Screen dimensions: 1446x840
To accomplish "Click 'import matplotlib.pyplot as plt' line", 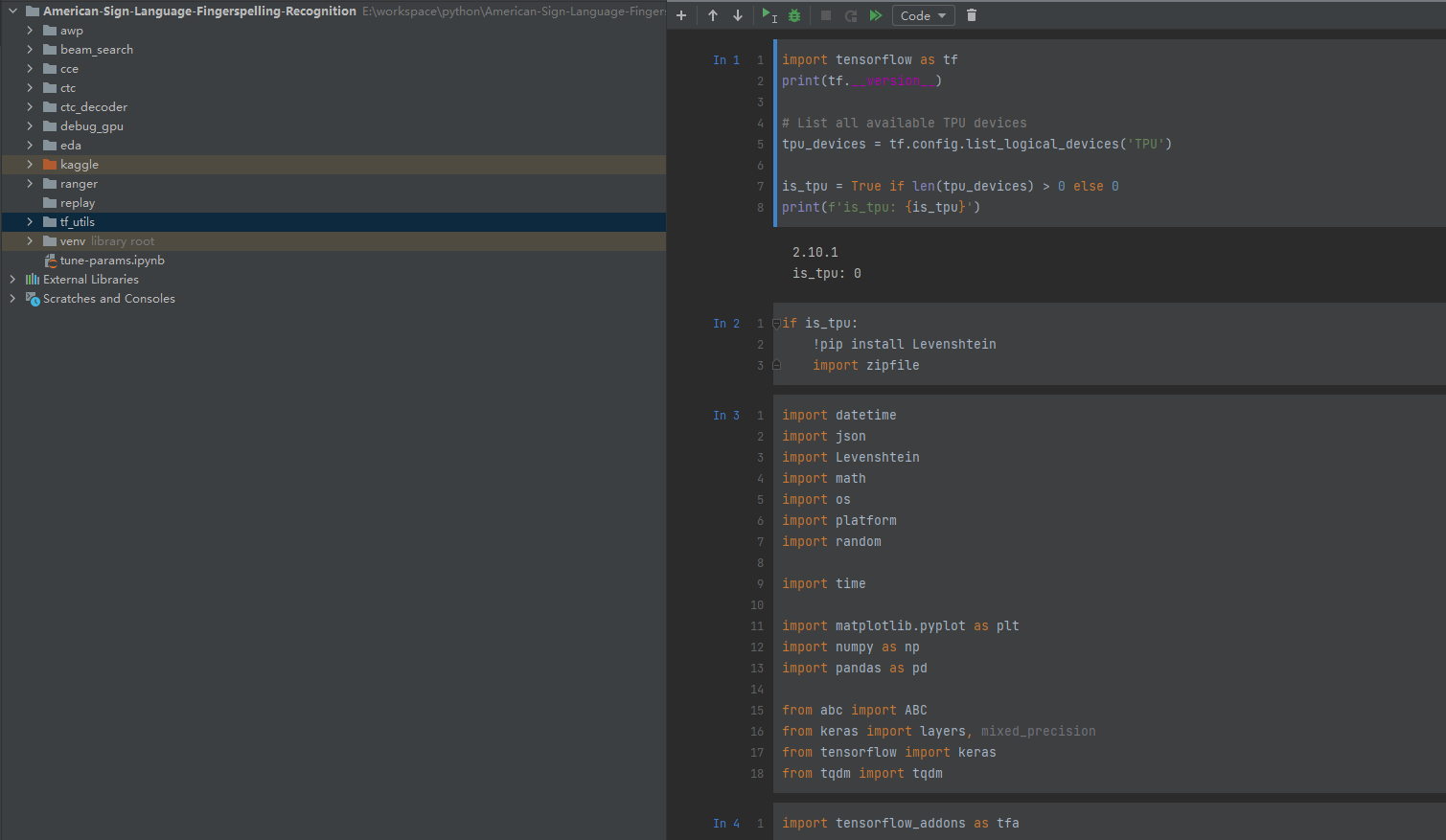I will pyautogui.click(x=900, y=626).
